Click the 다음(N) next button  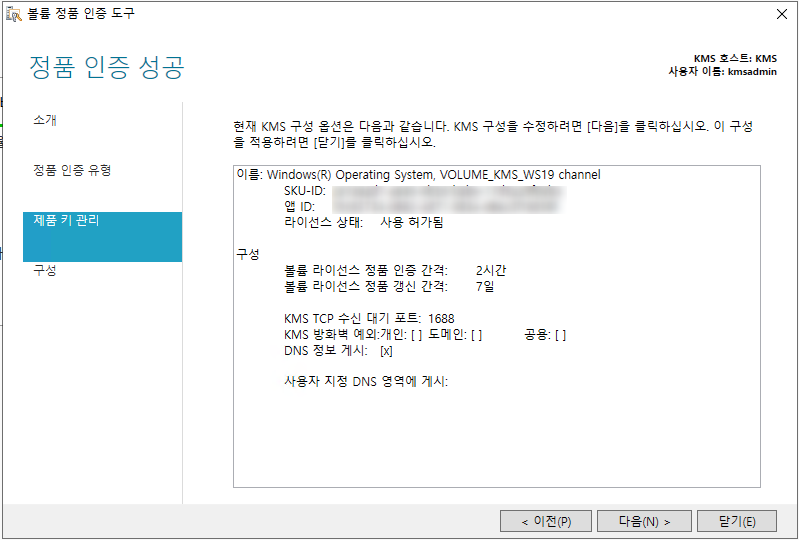tap(644, 521)
